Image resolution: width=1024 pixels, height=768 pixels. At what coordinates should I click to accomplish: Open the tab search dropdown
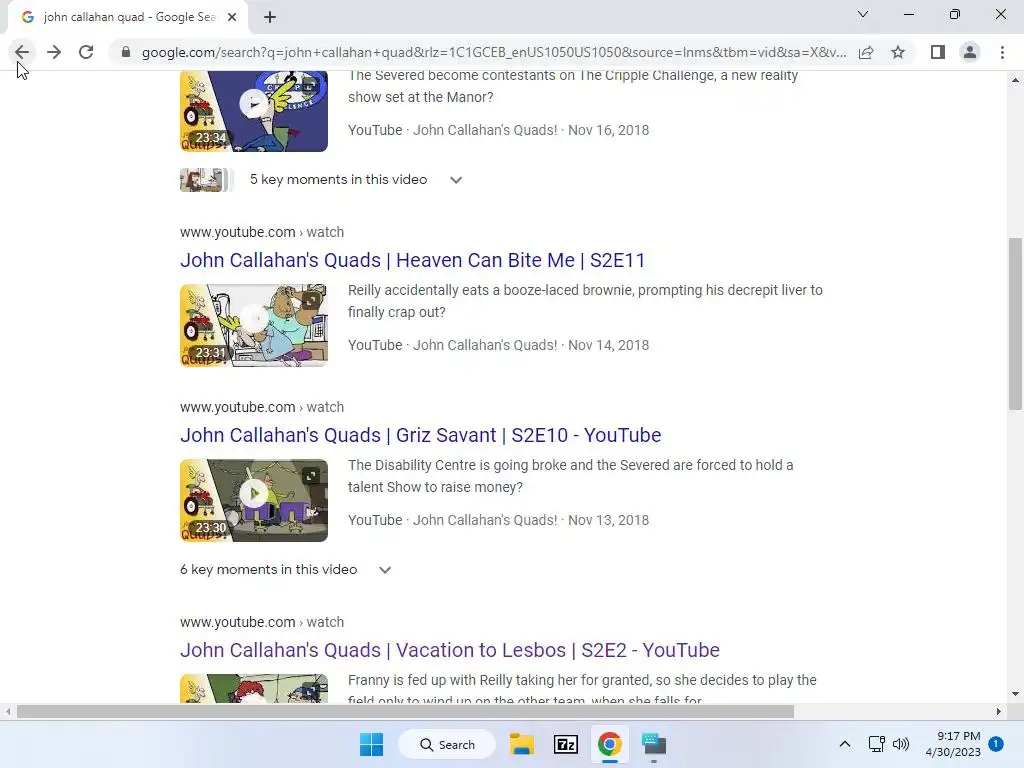[x=863, y=14]
